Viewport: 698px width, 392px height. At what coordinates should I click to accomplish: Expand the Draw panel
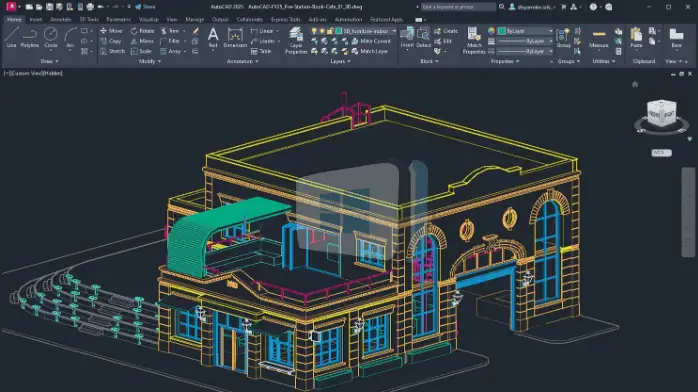coord(49,61)
